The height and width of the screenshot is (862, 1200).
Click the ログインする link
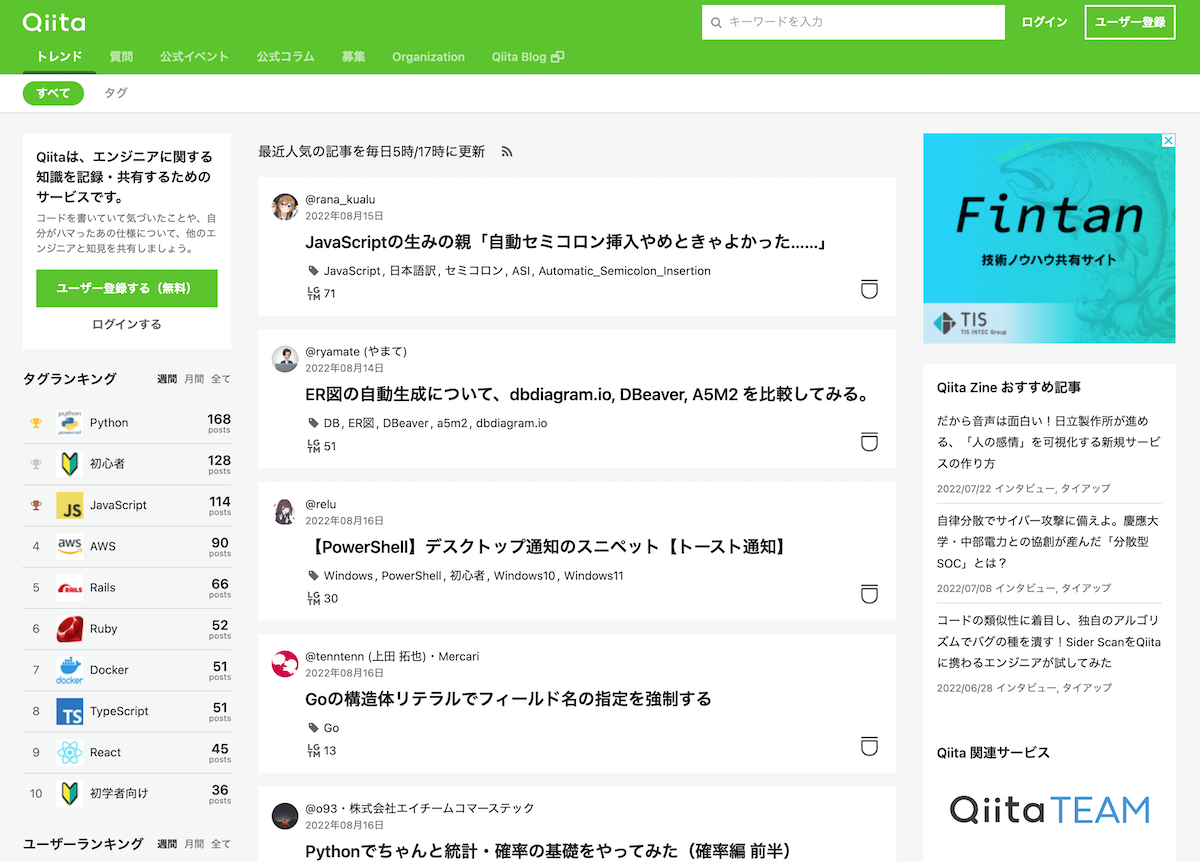pos(127,324)
